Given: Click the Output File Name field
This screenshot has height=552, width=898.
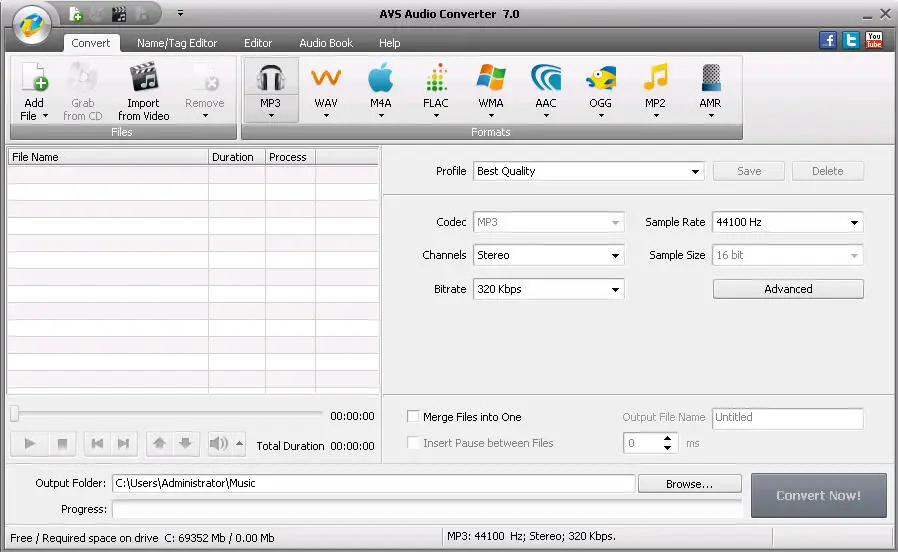Looking at the screenshot, I should [787, 417].
